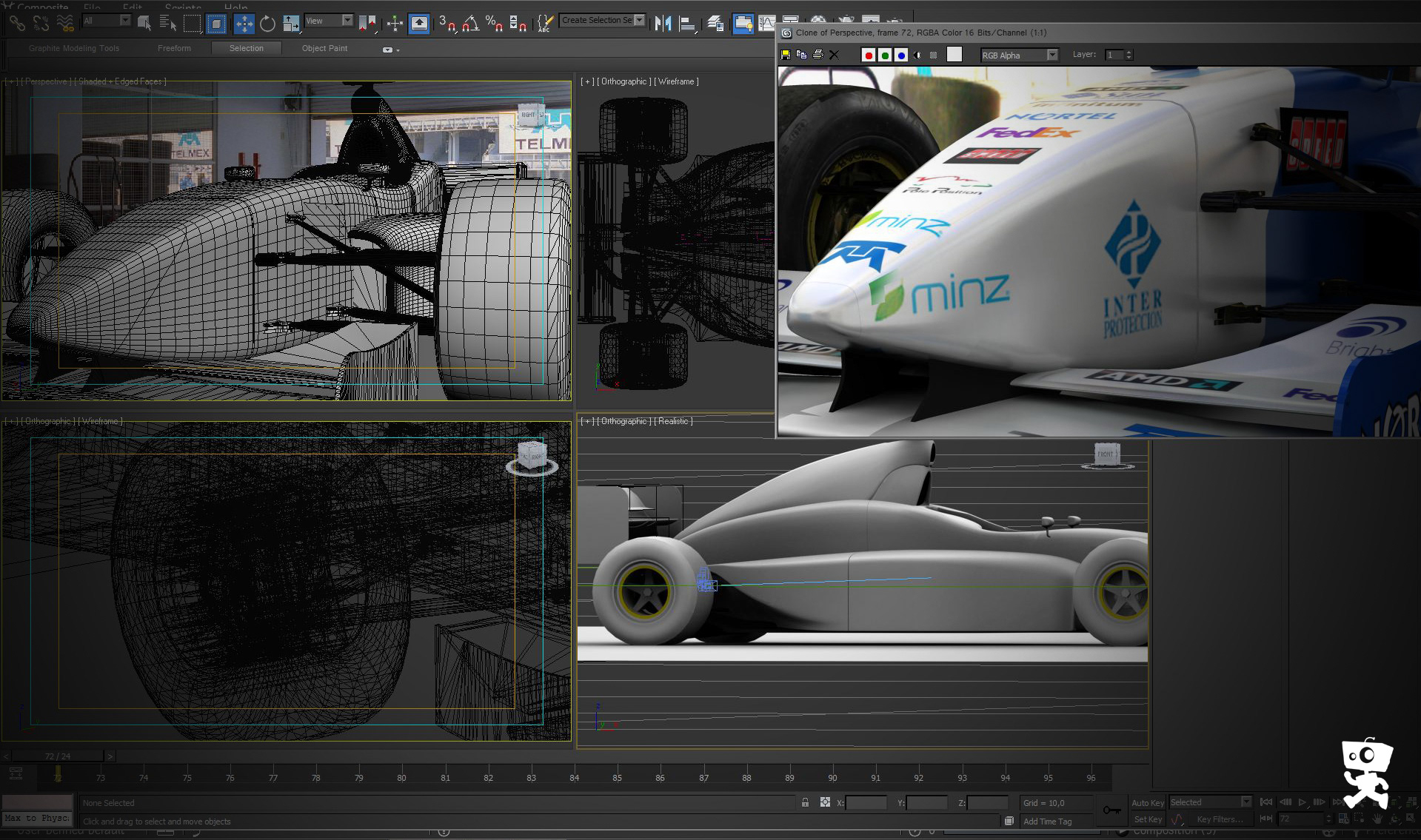Click the Mirror tool icon

[663, 24]
